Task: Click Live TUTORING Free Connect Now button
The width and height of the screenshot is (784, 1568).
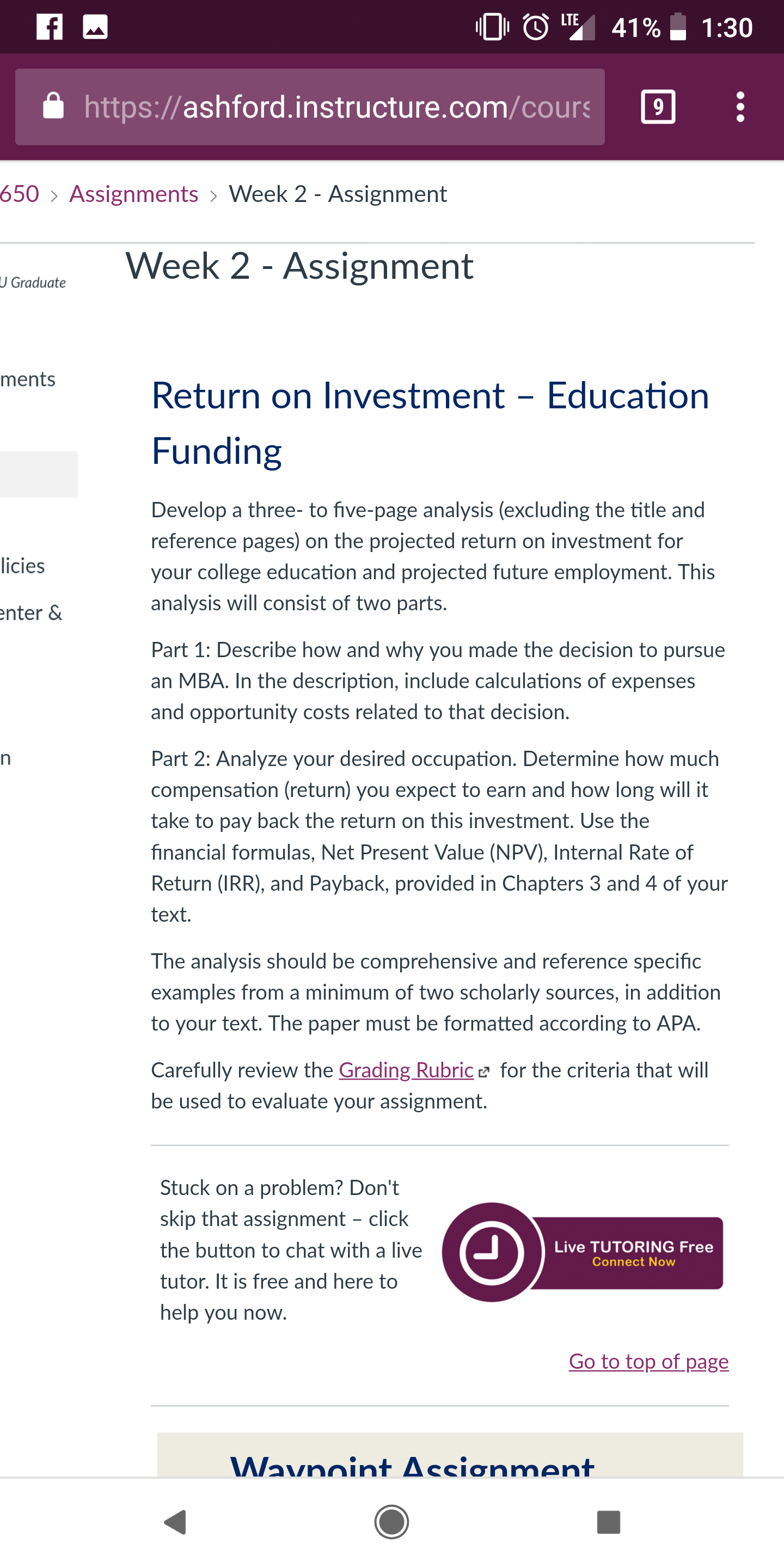Action: (583, 1253)
